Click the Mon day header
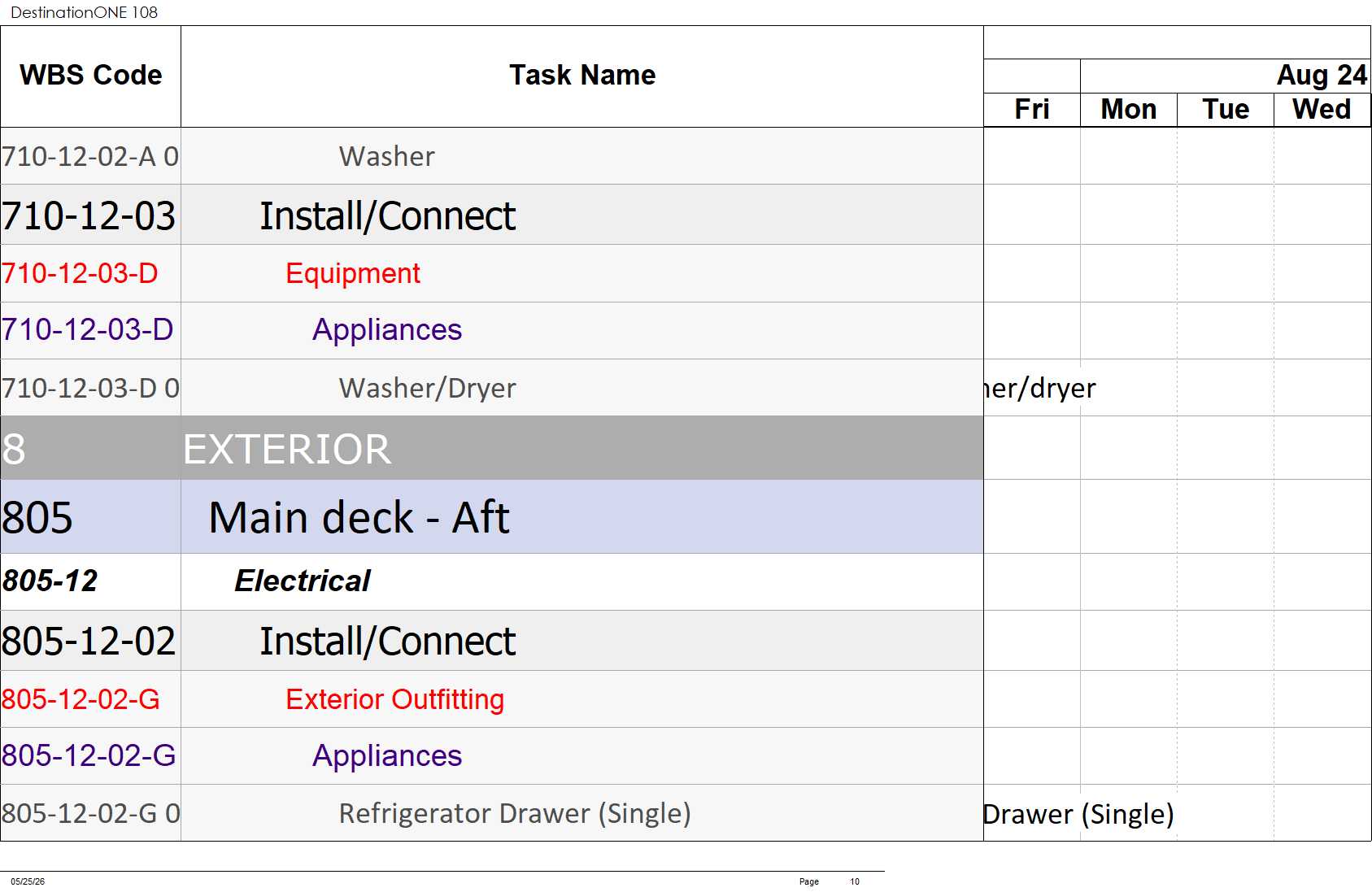 [x=1128, y=110]
